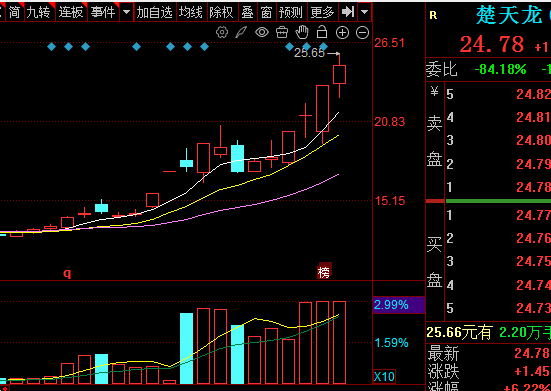
Task: Toggle the 均线 moving averages option
Action: [191, 12]
